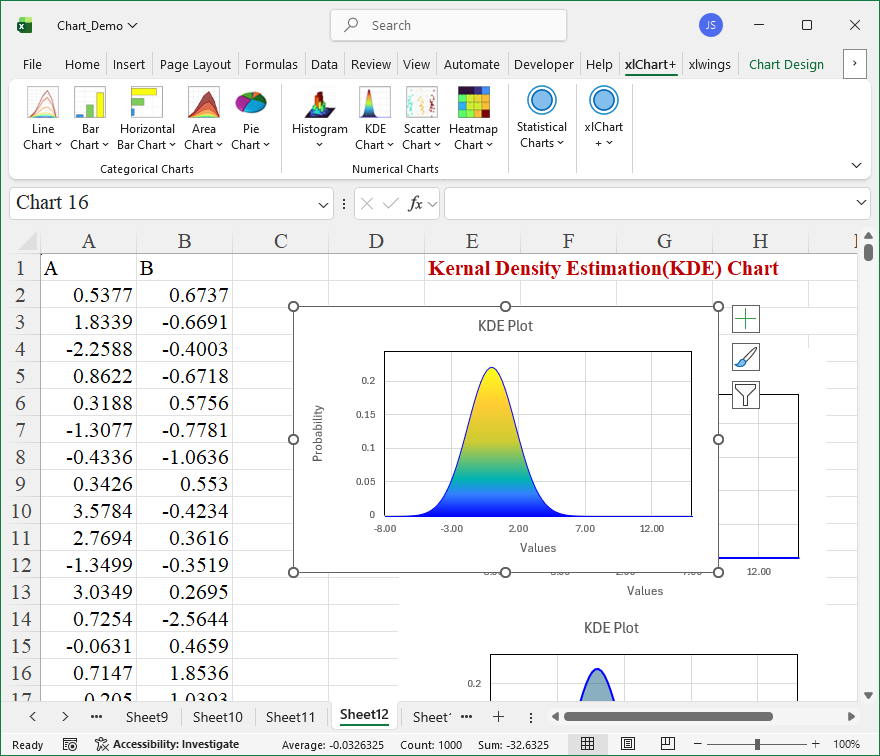This screenshot has height=756, width=880.
Task: Open Chart Elements plus button
Action: click(746, 319)
